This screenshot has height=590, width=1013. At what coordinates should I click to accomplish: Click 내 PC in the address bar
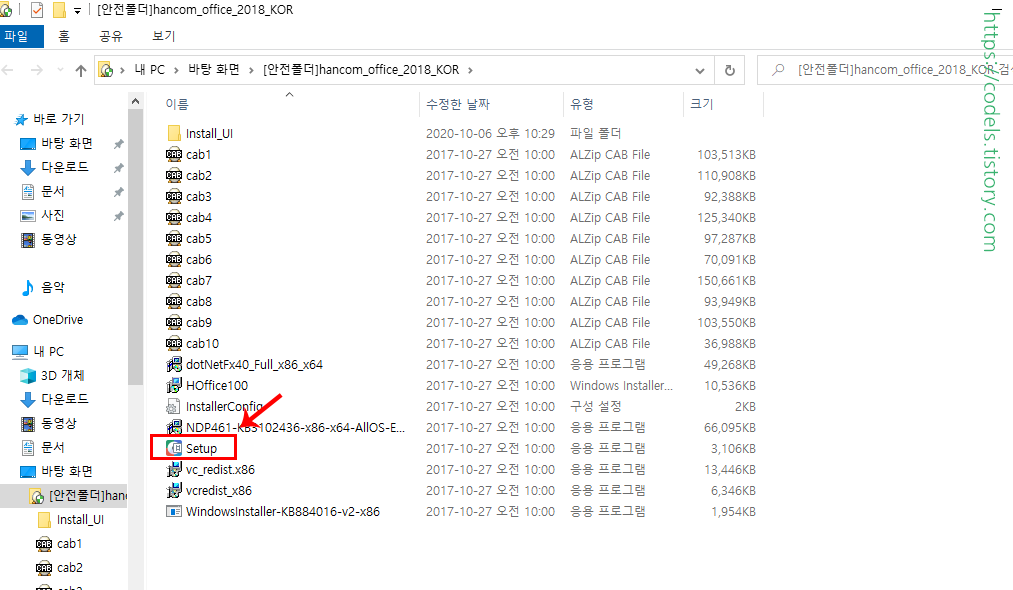coord(149,70)
